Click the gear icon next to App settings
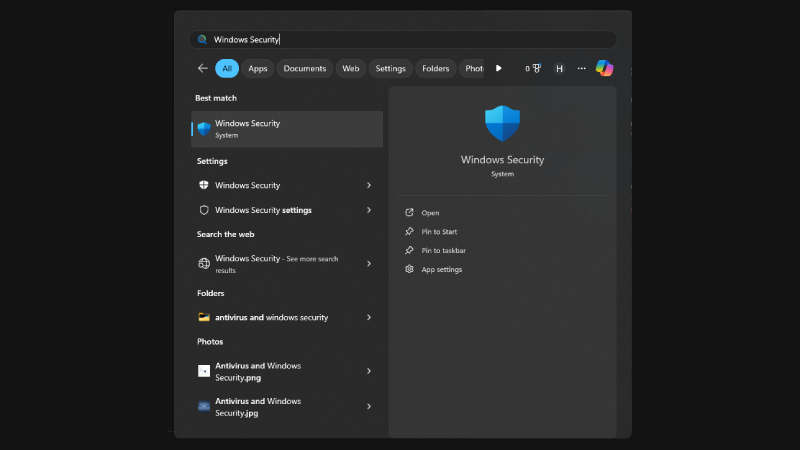Screen dimensions: 800x450 pos(409,269)
